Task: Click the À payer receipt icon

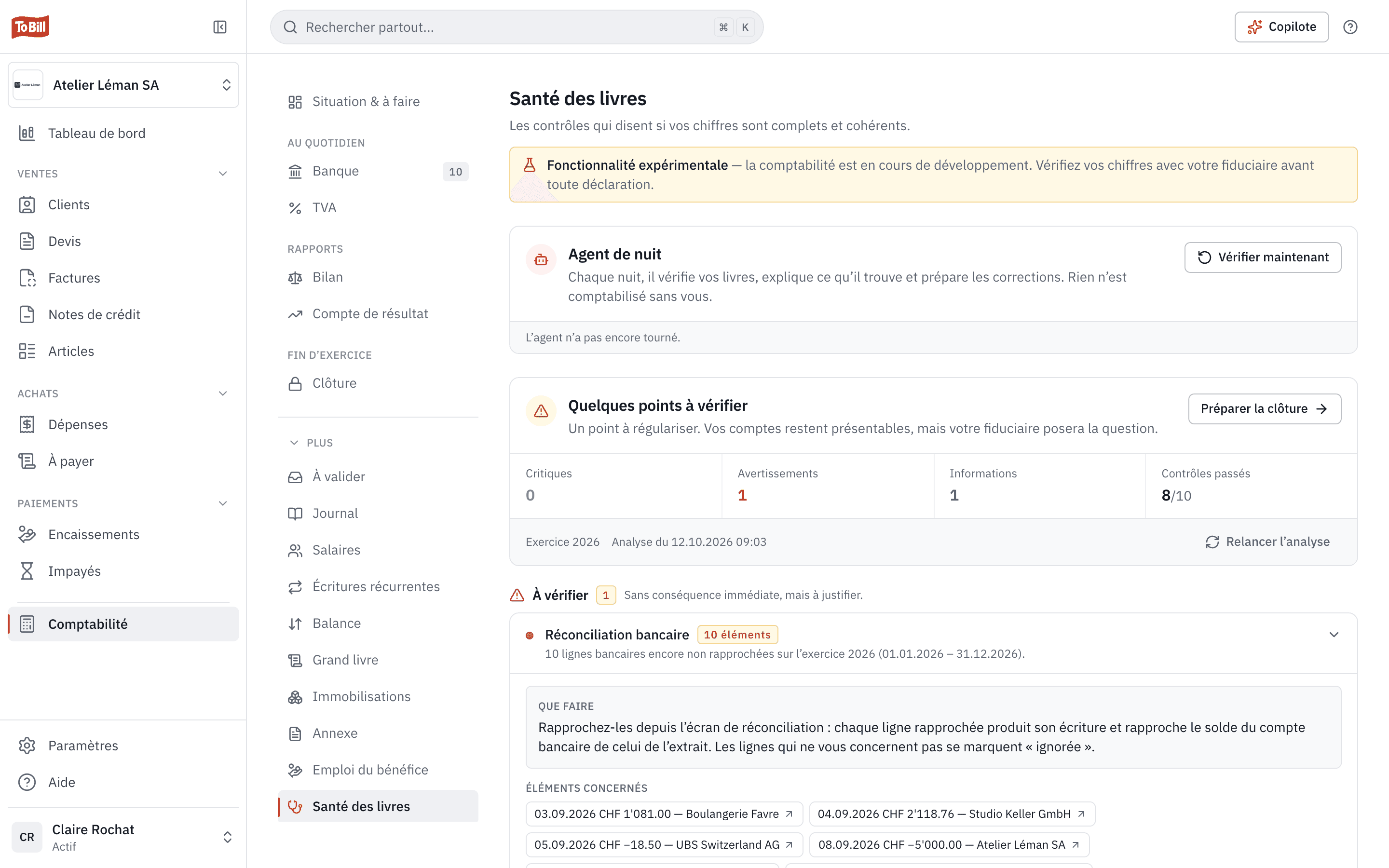Action: pos(27,461)
